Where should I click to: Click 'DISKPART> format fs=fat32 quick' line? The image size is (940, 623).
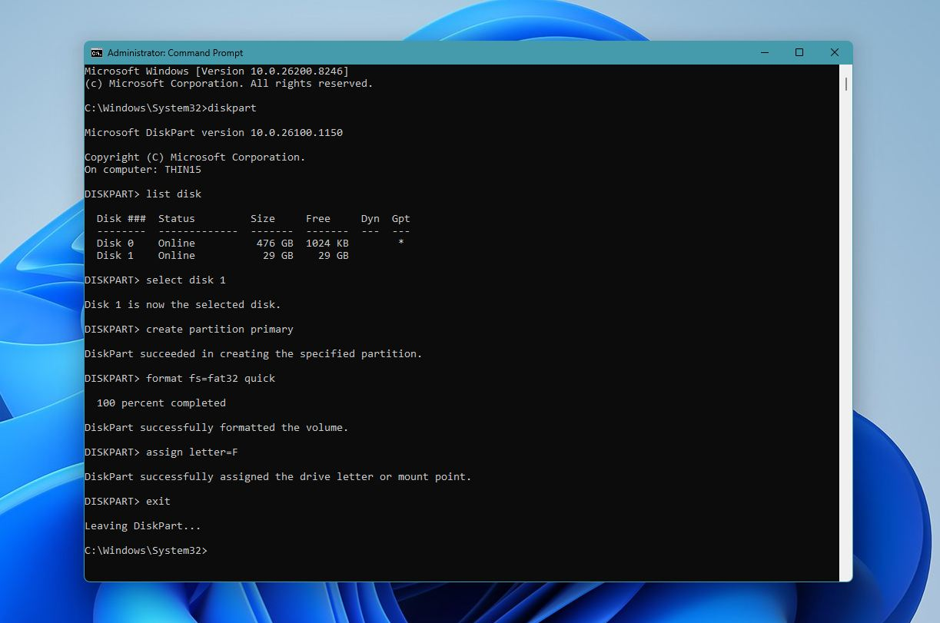pos(180,378)
